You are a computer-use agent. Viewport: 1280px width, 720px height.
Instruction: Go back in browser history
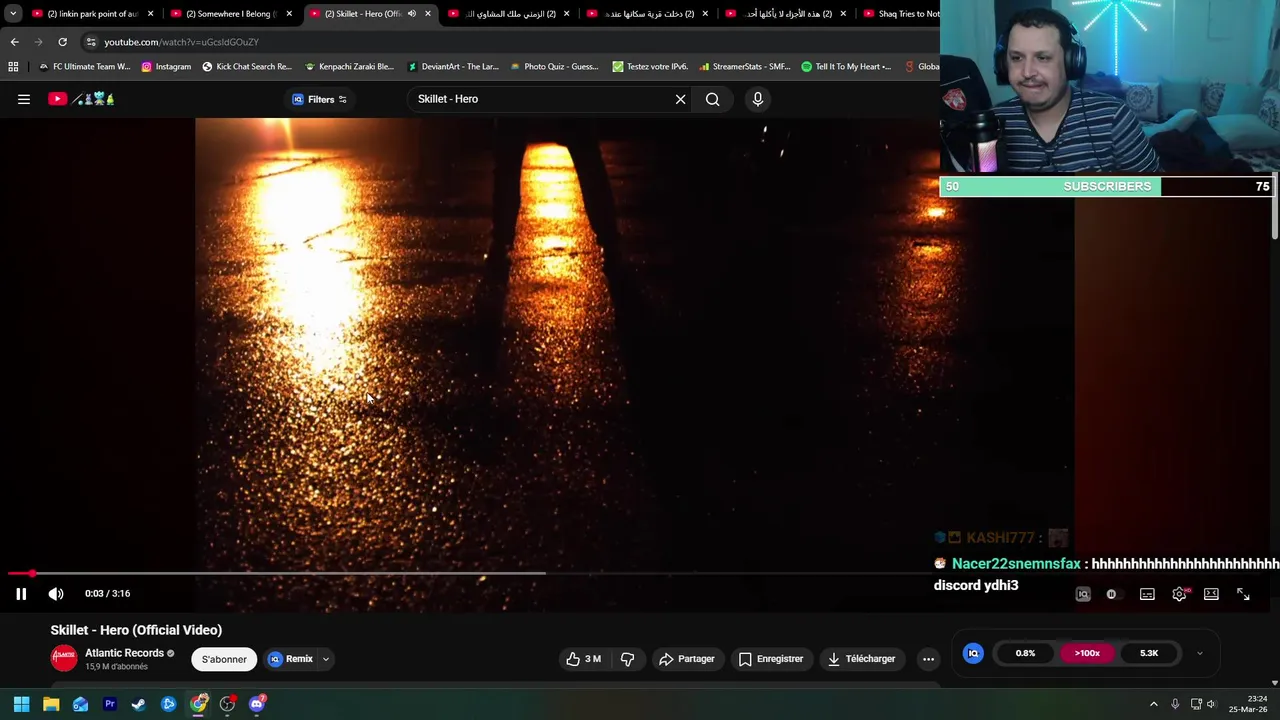point(14,42)
